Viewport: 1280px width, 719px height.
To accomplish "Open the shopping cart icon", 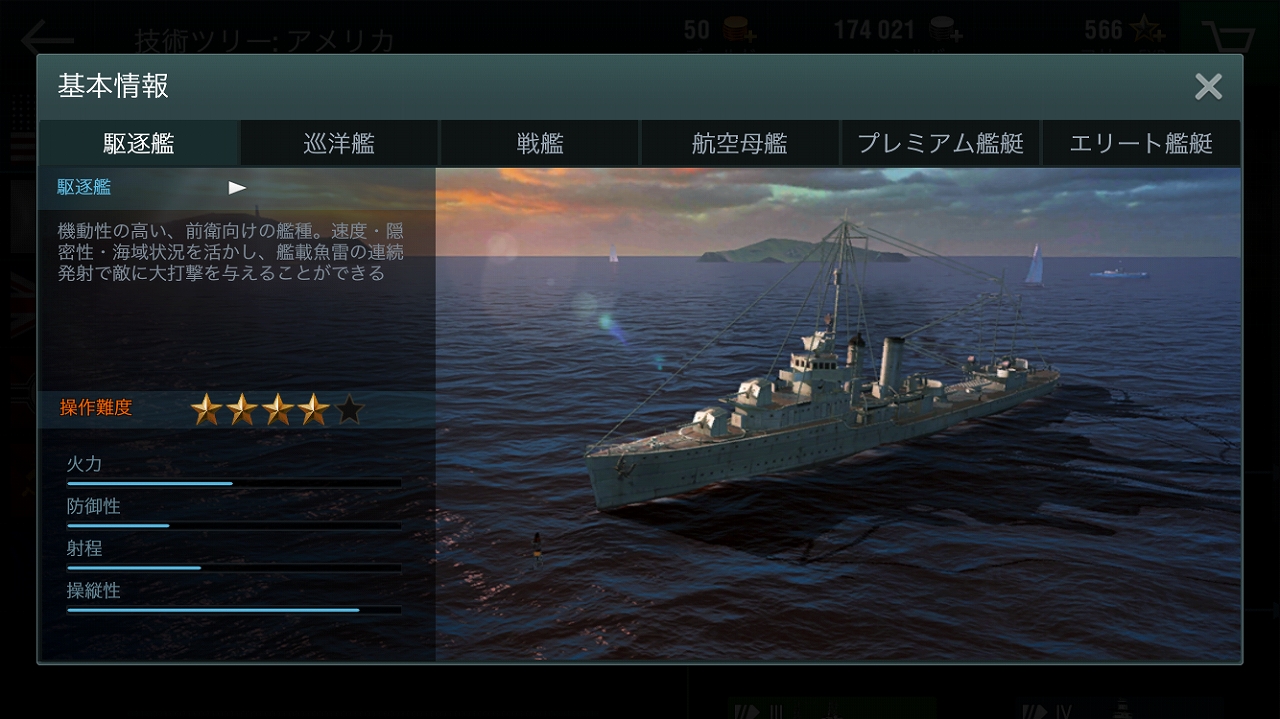I will 1228,38.
